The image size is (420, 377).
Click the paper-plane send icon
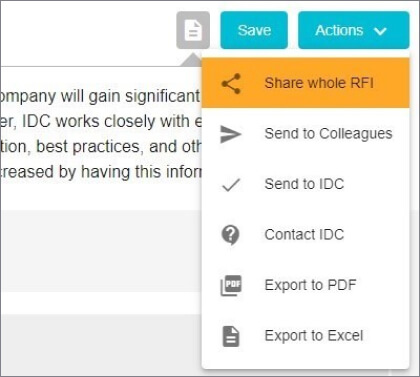pos(231,134)
